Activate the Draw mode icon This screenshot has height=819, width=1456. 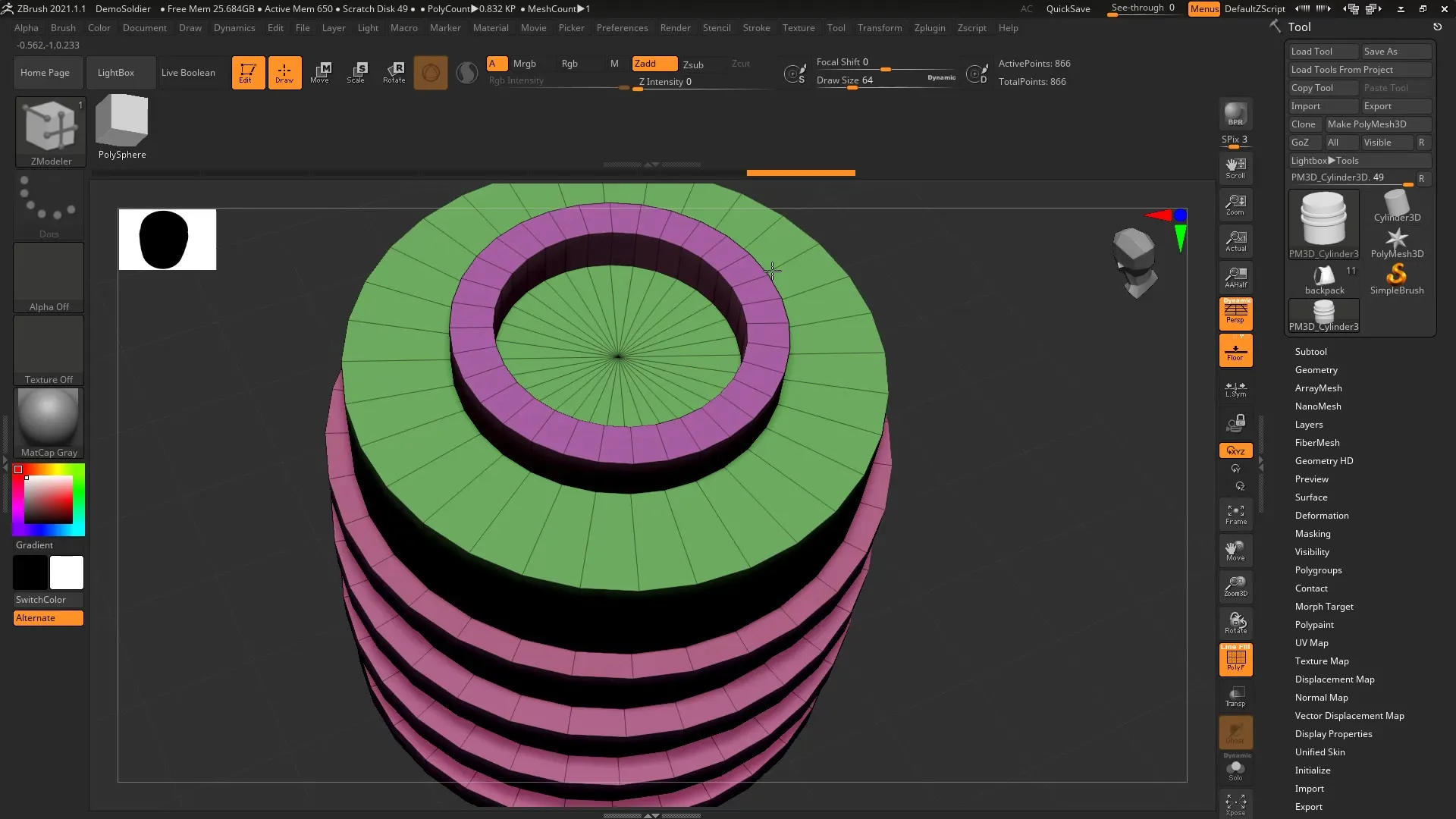click(284, 73)
